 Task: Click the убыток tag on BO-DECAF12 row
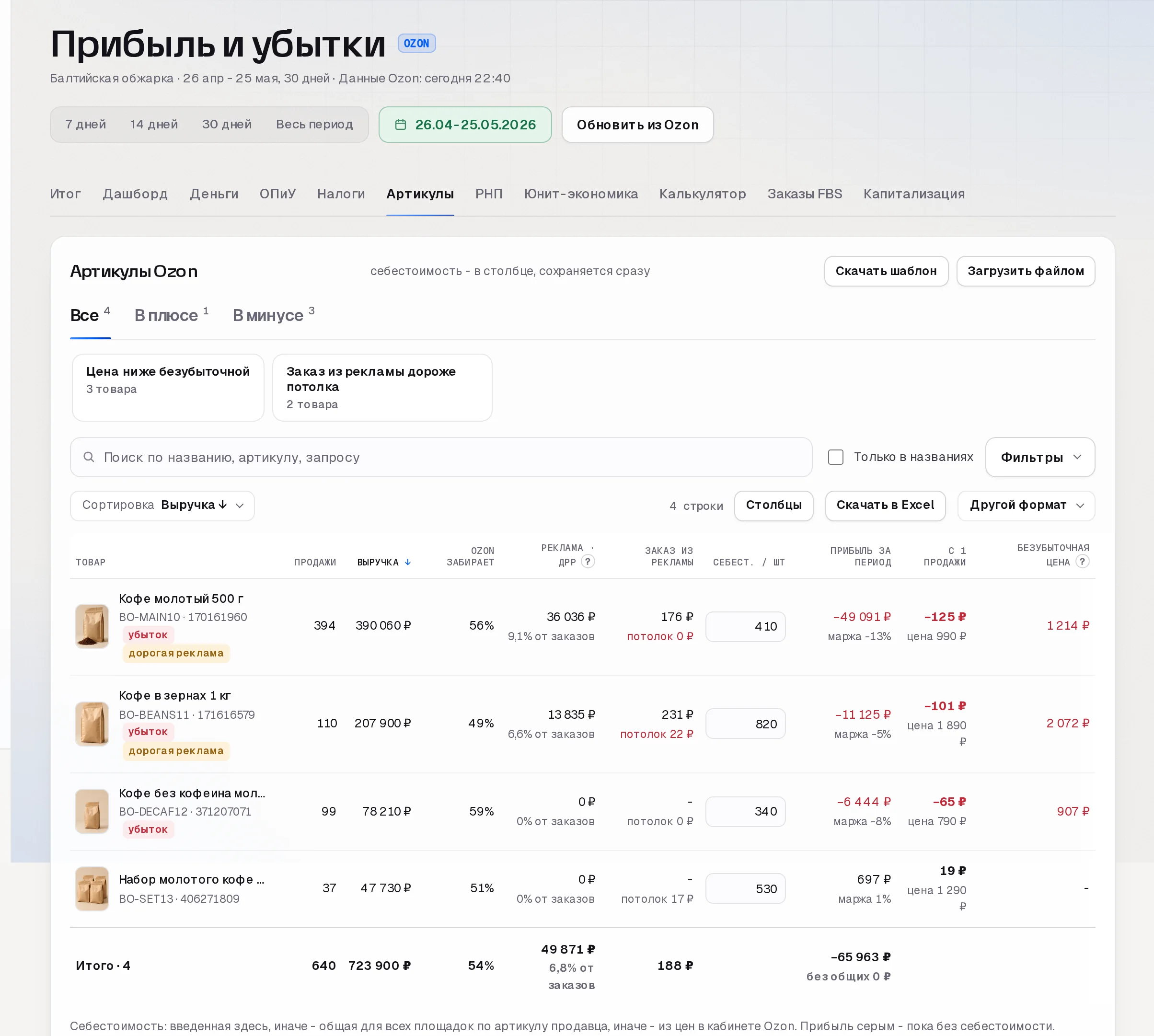tap(148, 829)
